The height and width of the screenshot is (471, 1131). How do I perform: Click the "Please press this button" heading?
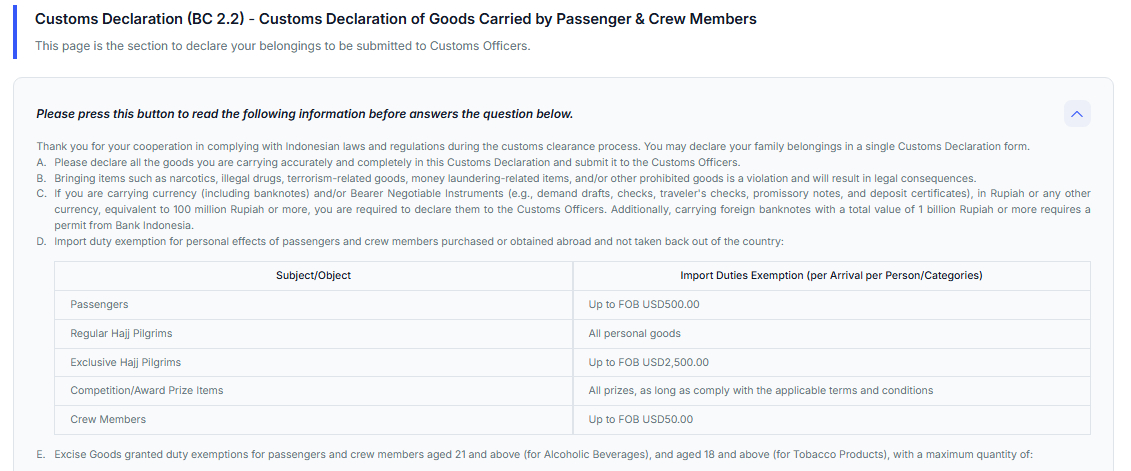tap(304, 114)
